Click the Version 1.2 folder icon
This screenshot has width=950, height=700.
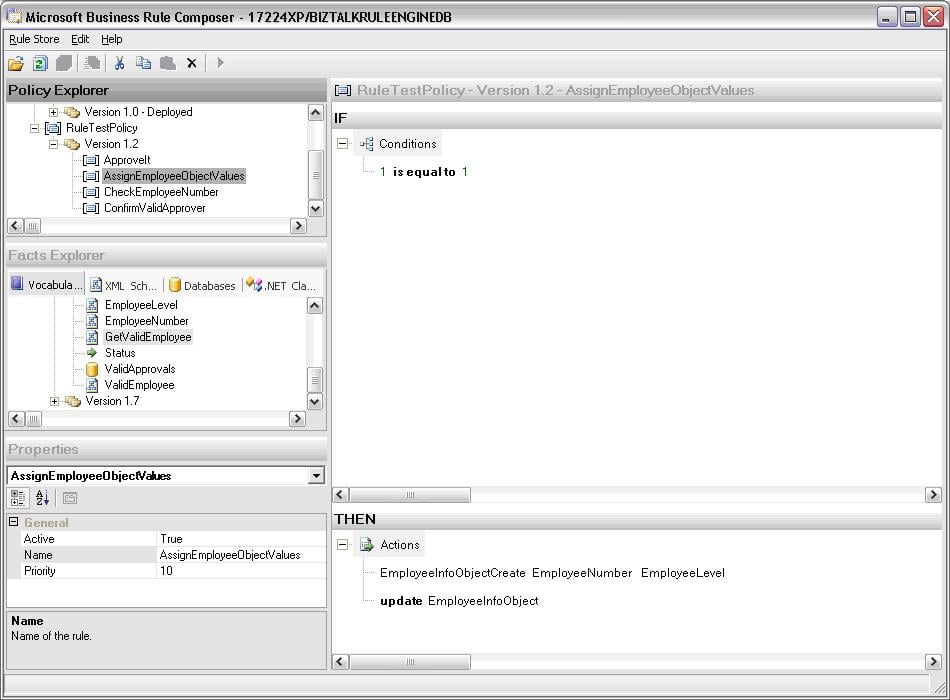coord(72,144)
